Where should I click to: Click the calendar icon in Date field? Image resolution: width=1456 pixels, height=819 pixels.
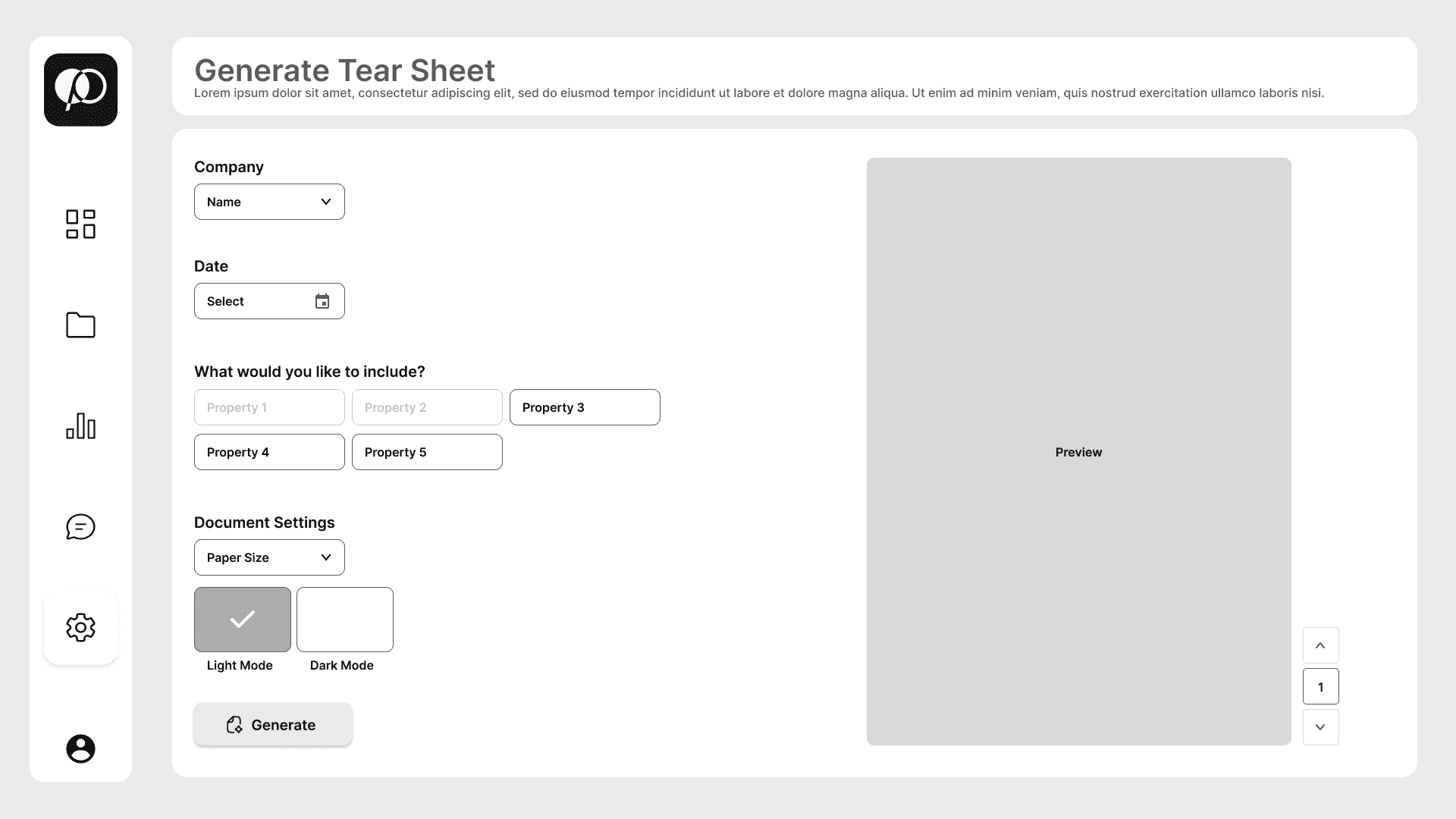(322, 301)
